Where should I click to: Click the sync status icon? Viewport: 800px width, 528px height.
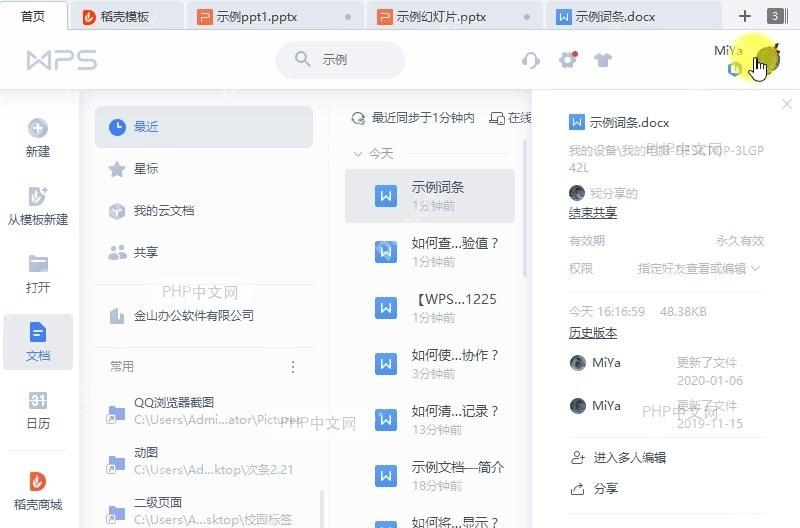coord(358,118)
